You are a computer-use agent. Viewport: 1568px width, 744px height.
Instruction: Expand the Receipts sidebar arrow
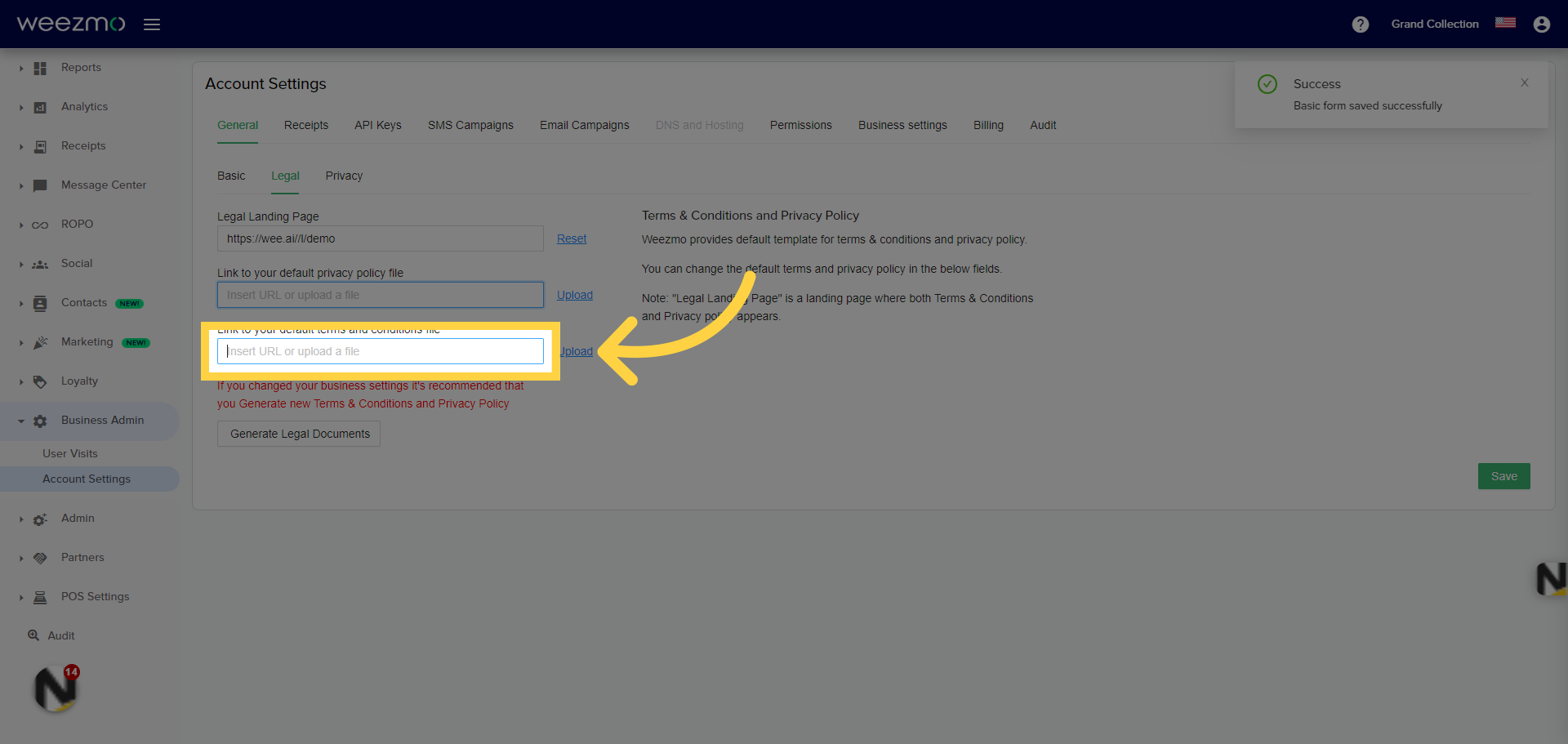pos(21,147)
